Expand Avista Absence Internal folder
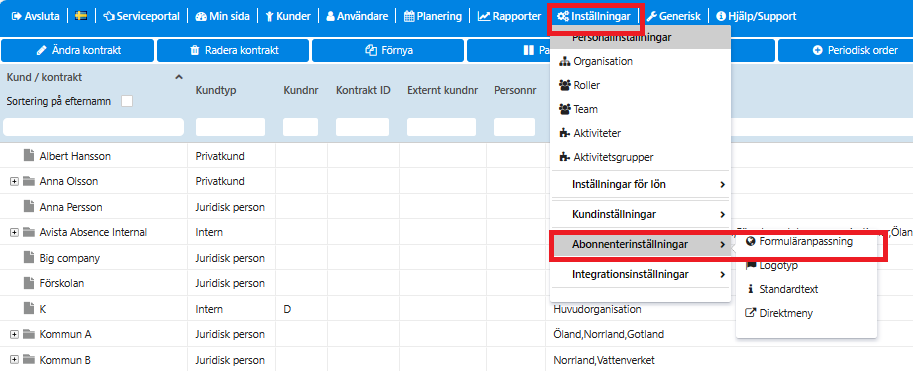913x375 pixels. click(15, 233)
